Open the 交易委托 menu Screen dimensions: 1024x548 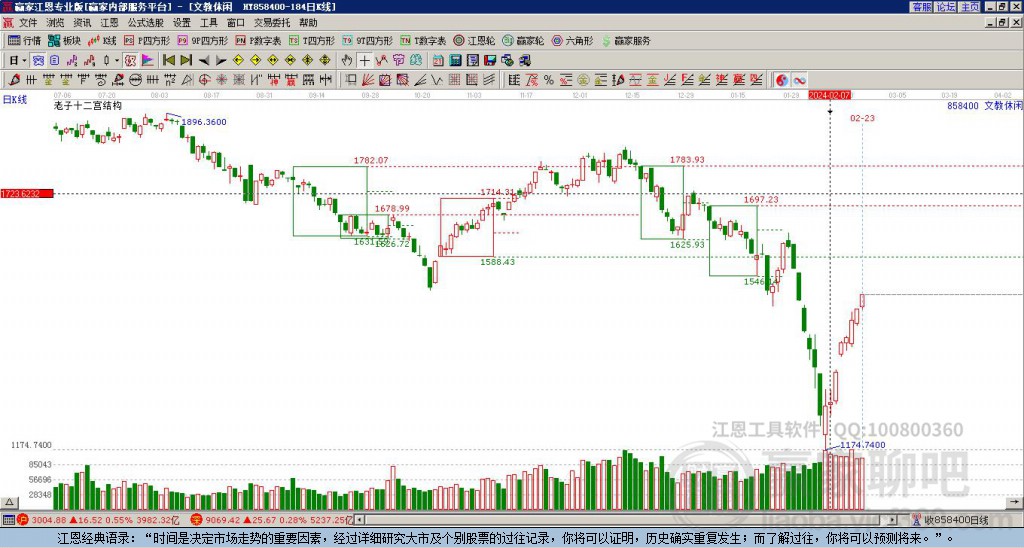(272, 23)
